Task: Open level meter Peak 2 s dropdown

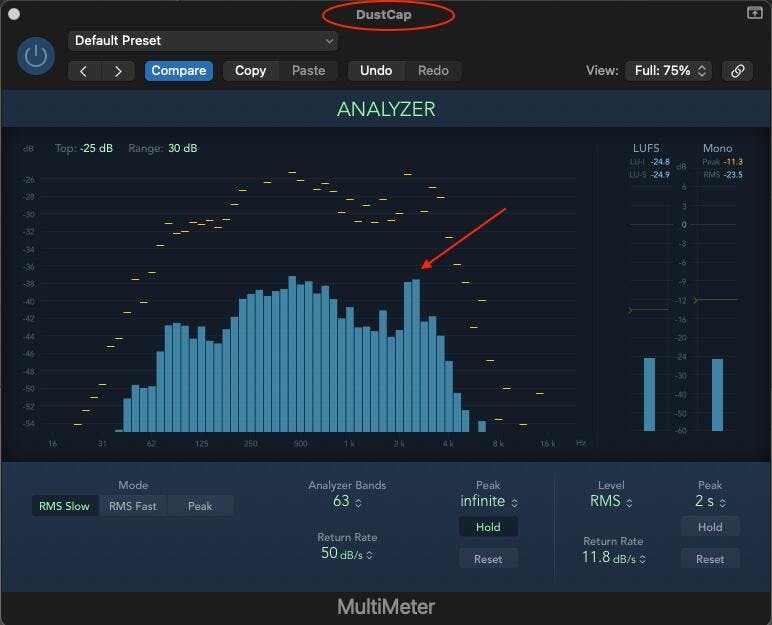Action: [x=710, y=501]
